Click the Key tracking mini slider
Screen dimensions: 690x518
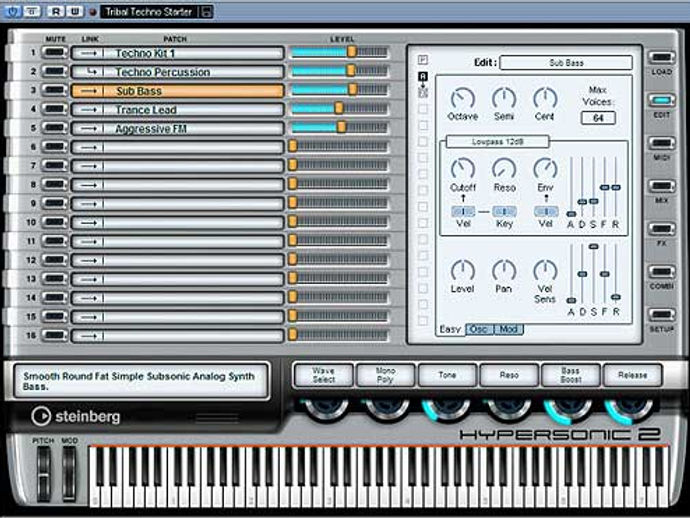pyautogui.click(x=504, y=212)
